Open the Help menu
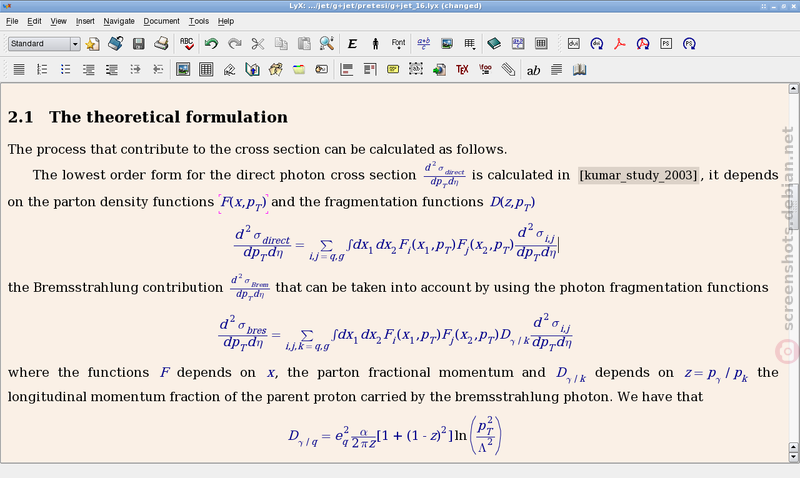Viewport: 800px width, 478px height. pyautogui.click(x=226, y=21)
